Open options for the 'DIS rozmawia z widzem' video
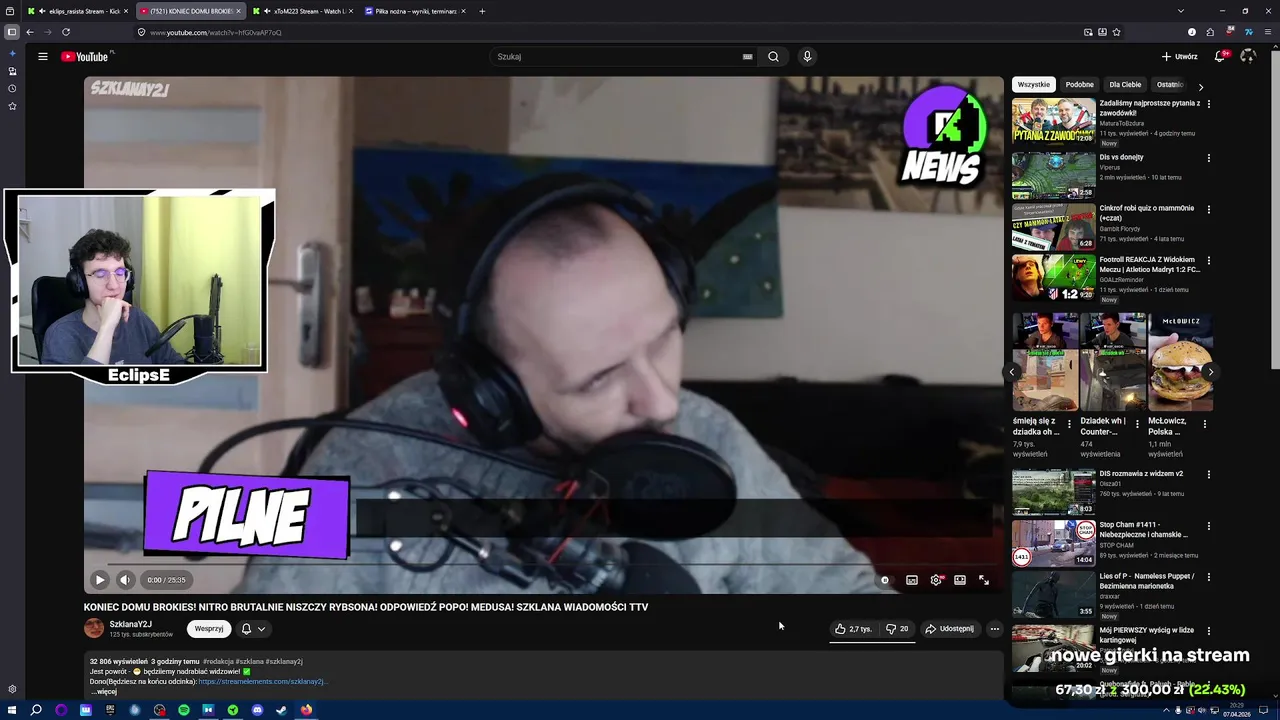 [1209, 474]
